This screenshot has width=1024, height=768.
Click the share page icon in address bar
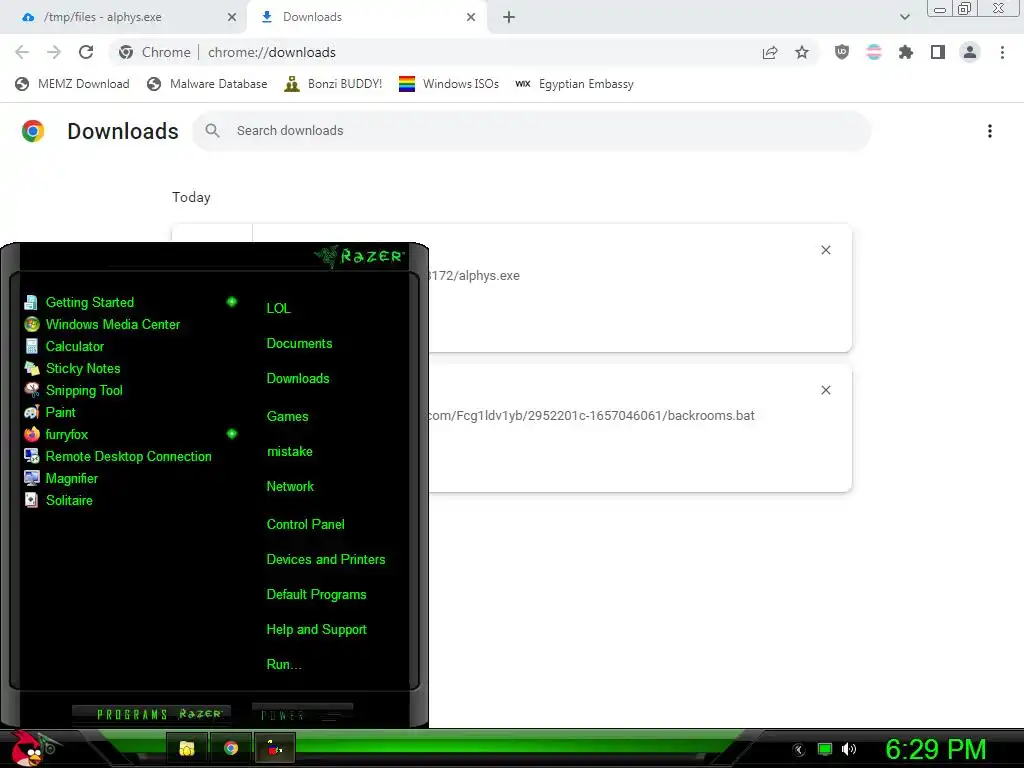(x=770, y=52)
